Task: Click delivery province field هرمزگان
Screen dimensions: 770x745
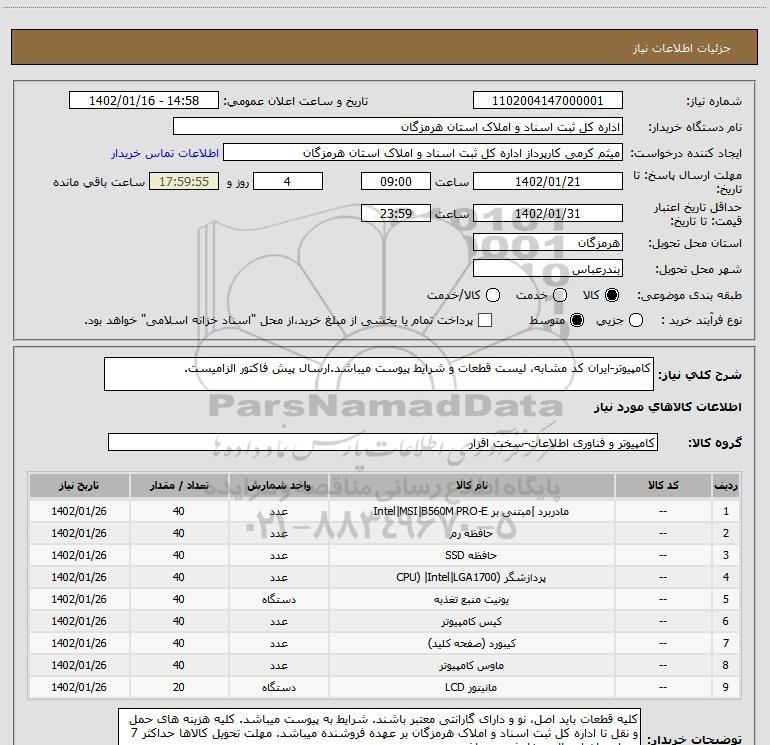Action: pyautogui.click(x=548, y=243)
